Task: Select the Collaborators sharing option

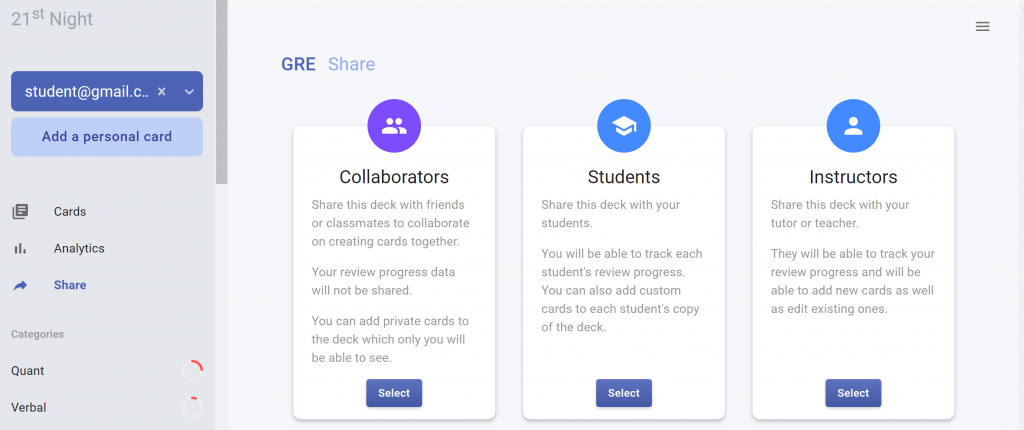Action: point(394,393)
